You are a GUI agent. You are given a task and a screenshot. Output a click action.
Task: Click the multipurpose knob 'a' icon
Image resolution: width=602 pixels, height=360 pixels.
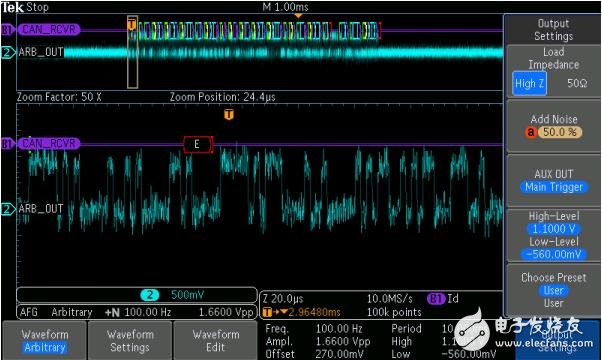(531, 132)
